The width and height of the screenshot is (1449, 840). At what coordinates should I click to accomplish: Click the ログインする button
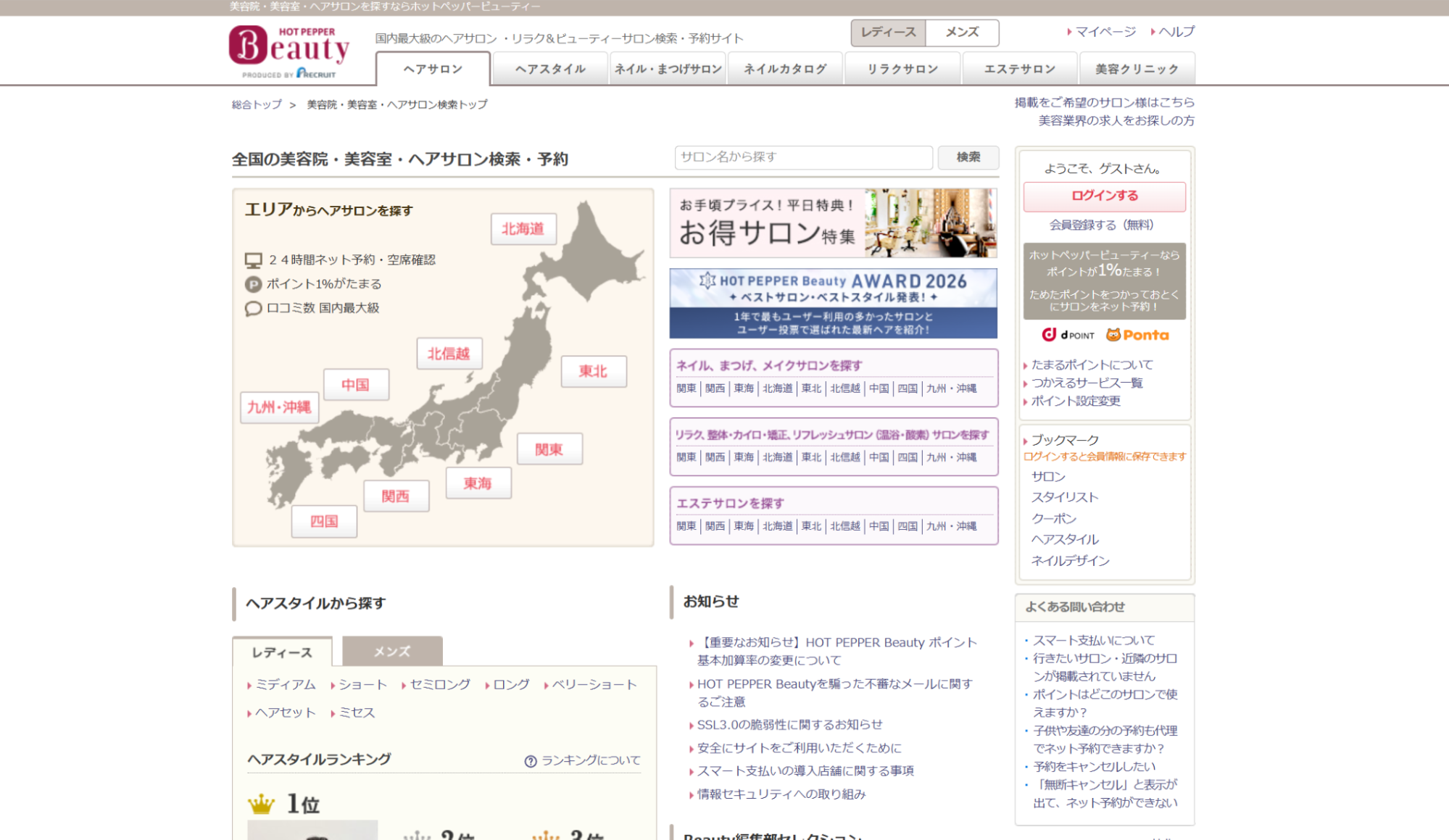[x=1104, y=196]
